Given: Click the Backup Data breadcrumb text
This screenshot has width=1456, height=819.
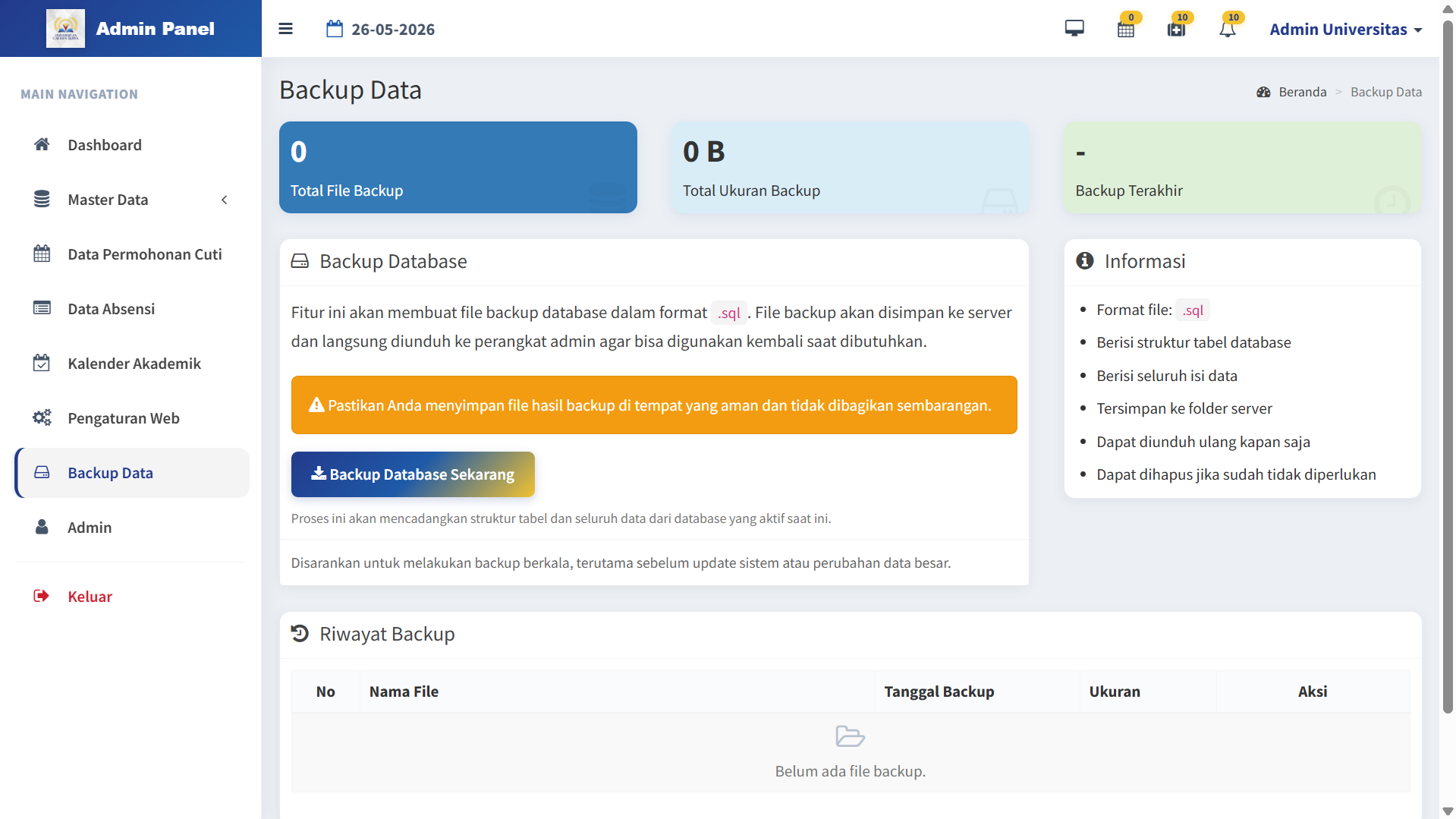Looking at the screenshot, I should point(1385,92).
